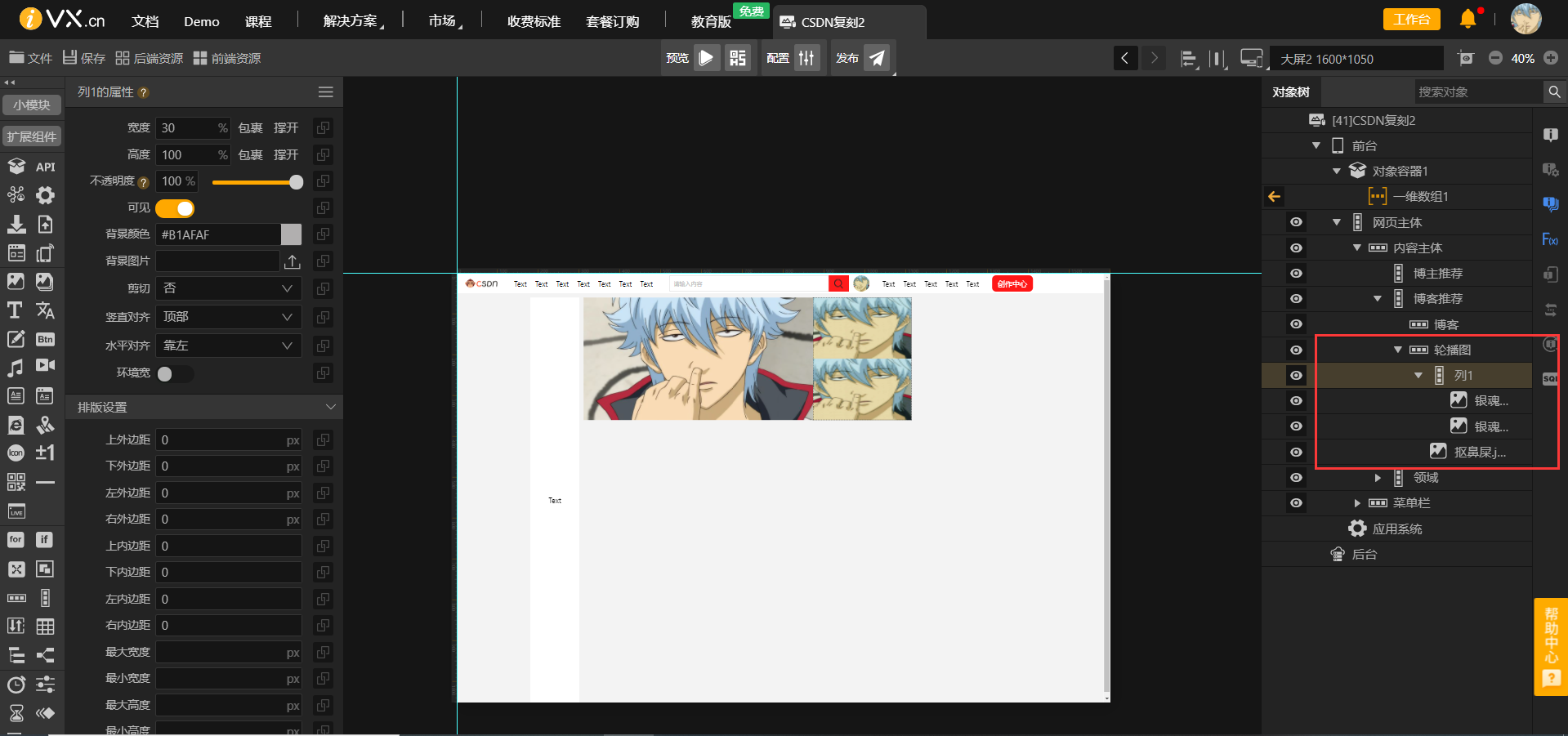Click the upload background image icon
The width and height of the screenshot is (1568, 736).
[x=293, y=261]
